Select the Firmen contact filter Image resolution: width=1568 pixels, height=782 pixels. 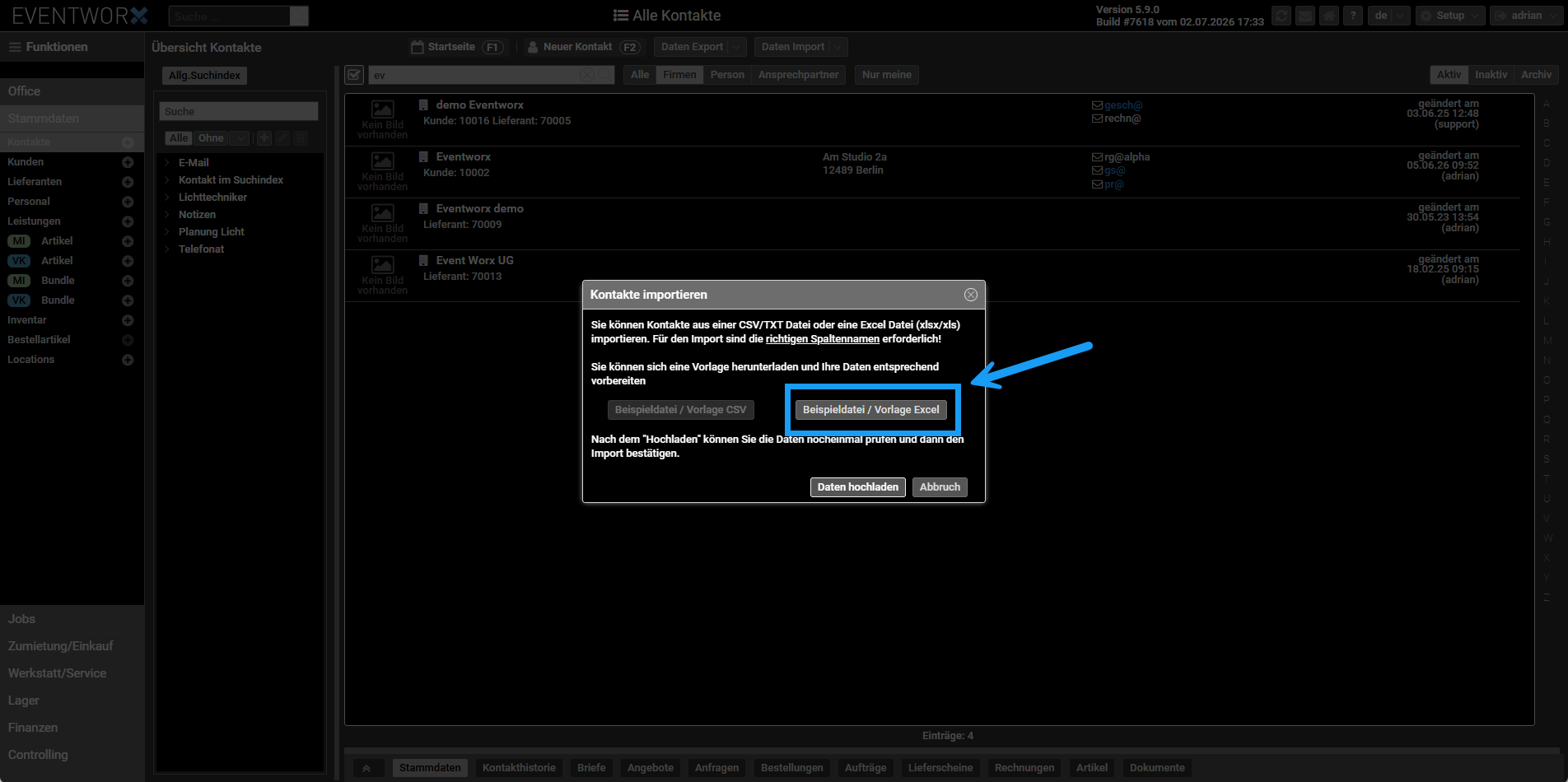click(679, 75)
